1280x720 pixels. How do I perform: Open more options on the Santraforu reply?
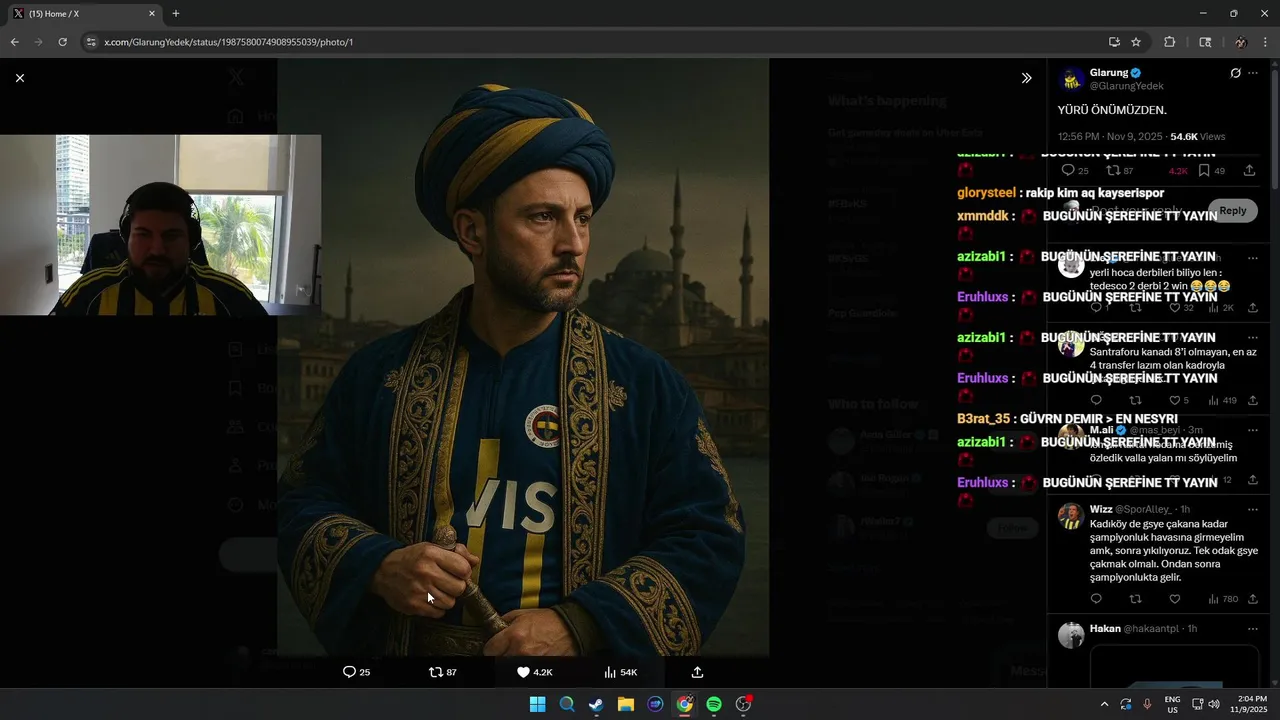1253,338
